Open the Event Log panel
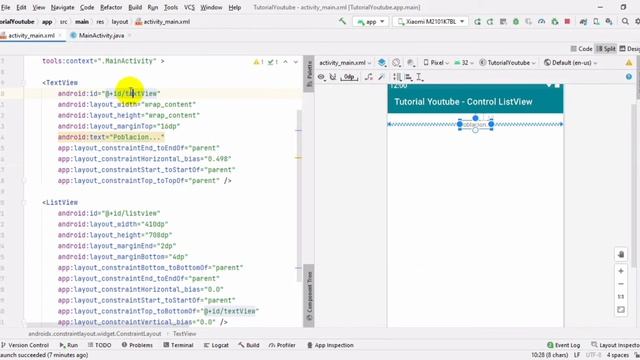Screen dimensions: 640x360 [563, 345]
